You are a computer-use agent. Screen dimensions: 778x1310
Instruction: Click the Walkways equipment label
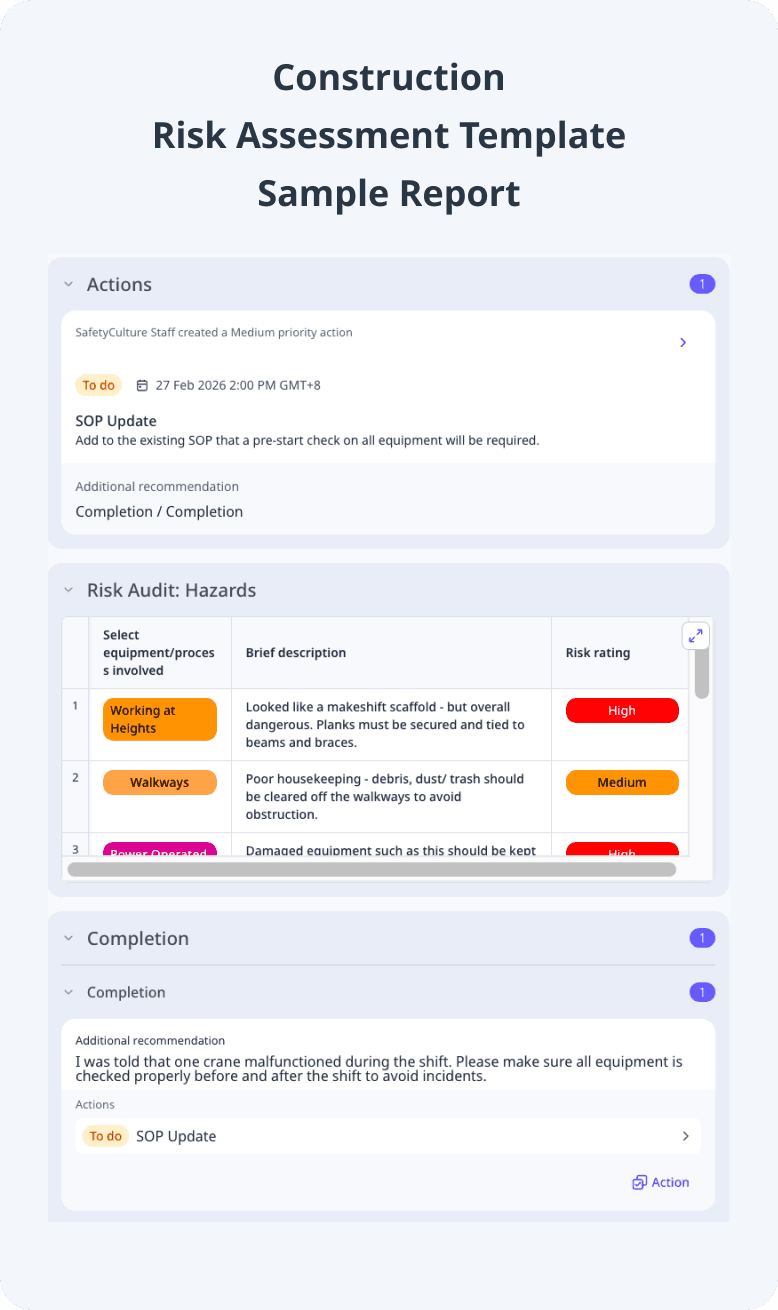[159, 782]
